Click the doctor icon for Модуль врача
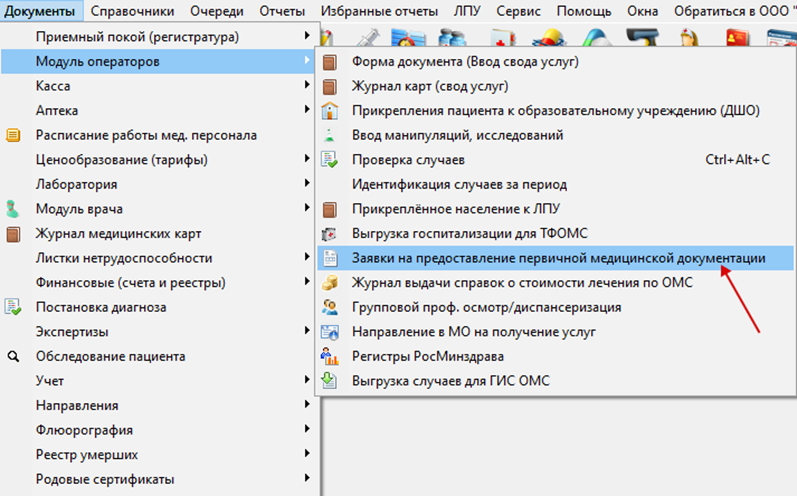 click(12, 209)
